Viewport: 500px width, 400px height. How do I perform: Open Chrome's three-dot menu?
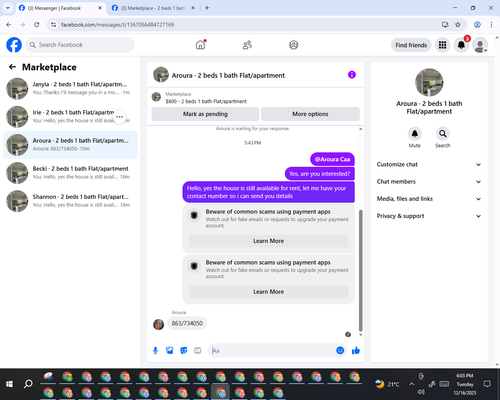(x=491, y=25)
